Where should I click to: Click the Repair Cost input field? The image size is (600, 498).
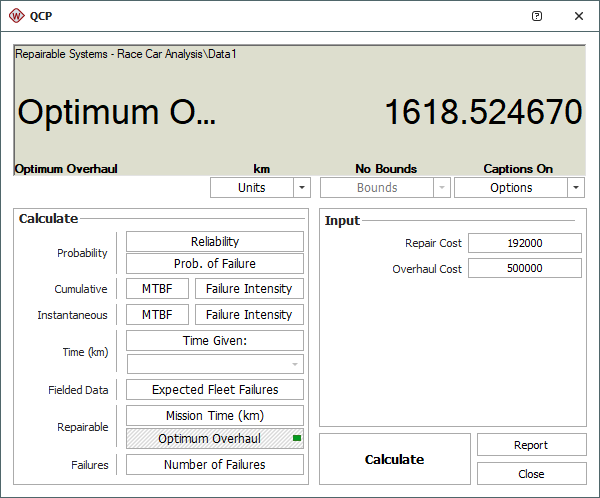524,243
